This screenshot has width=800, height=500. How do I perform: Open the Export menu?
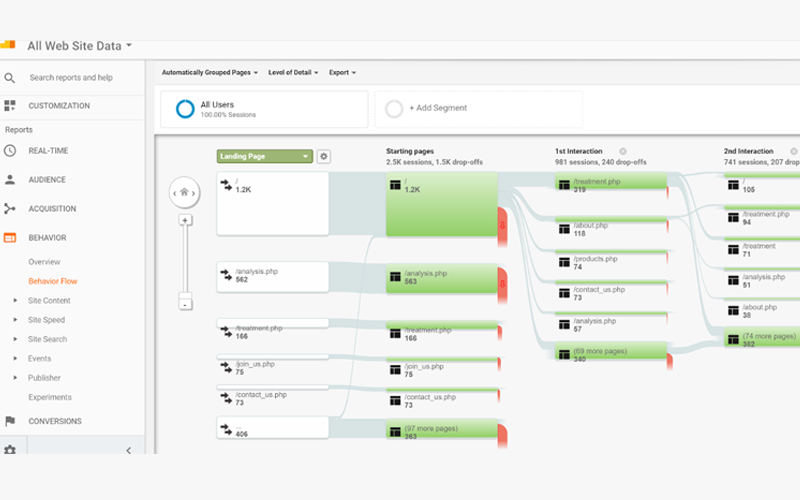(x=342, y=72)
